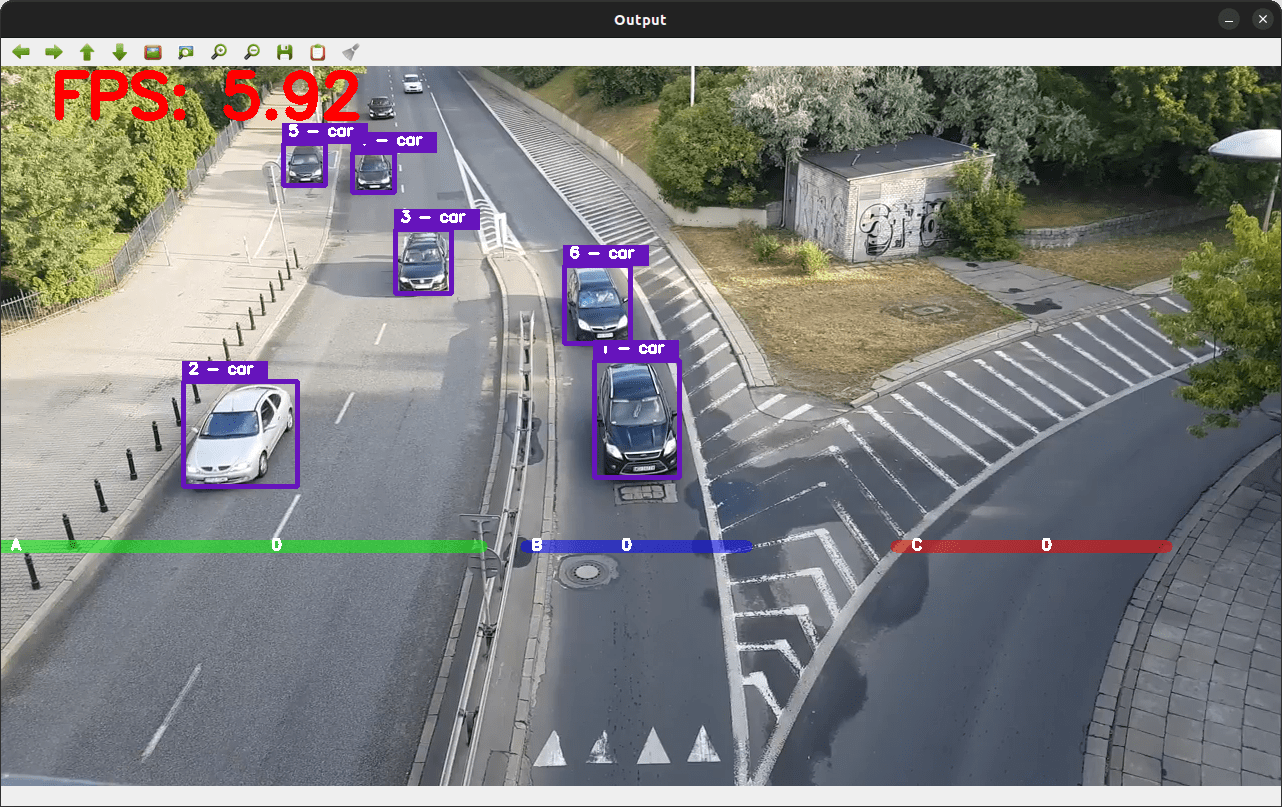Pan the image down with the down arrow
The width and height of the screenshot is (1282, 807).
pos(120,52)
